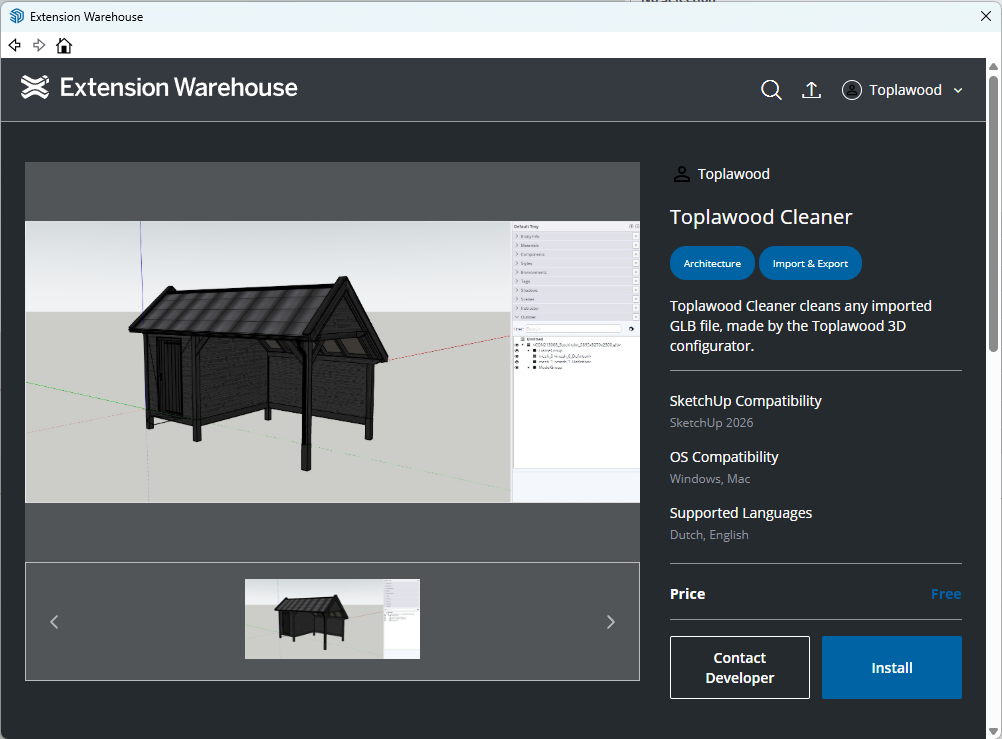Viewport: 1002px width, 739px height.
Task: Show the next carousel image
Action: 610,621
